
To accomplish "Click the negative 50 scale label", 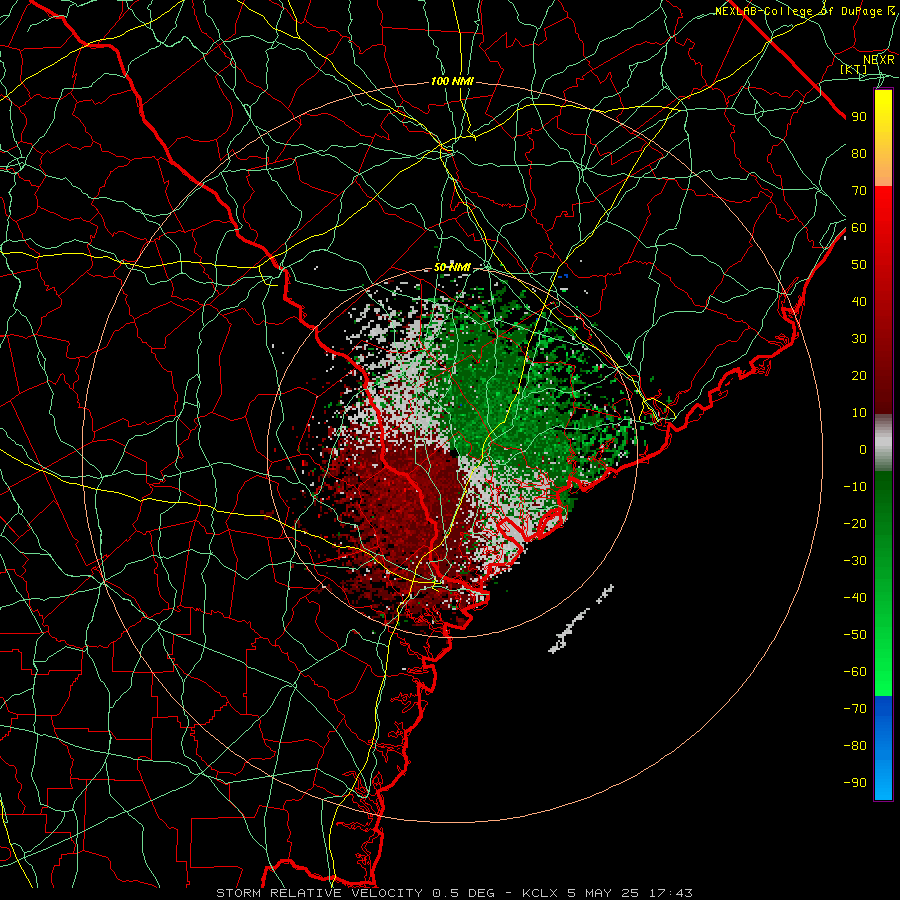I will [x=855, y=635].
